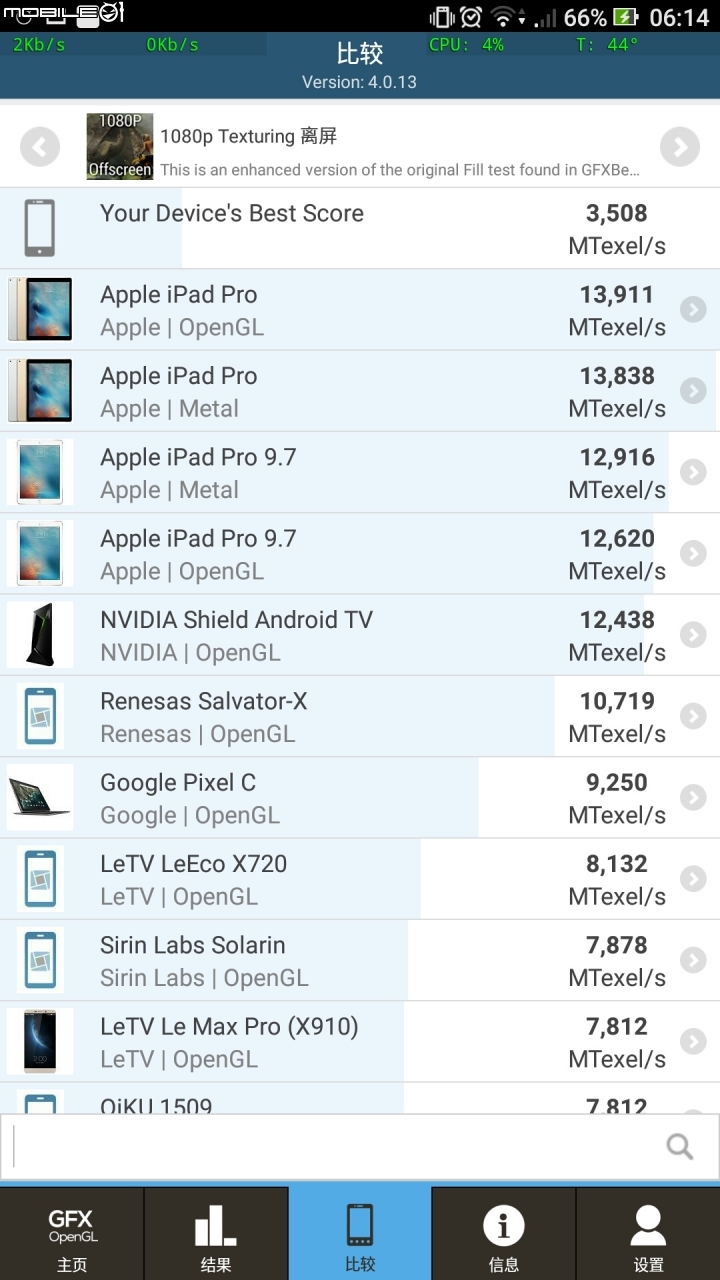The height and width of the screenshot is (1280, 720).
Task: Expand Apple iPad Pro OpenGL details chevron
Action: tap(693, 310)
